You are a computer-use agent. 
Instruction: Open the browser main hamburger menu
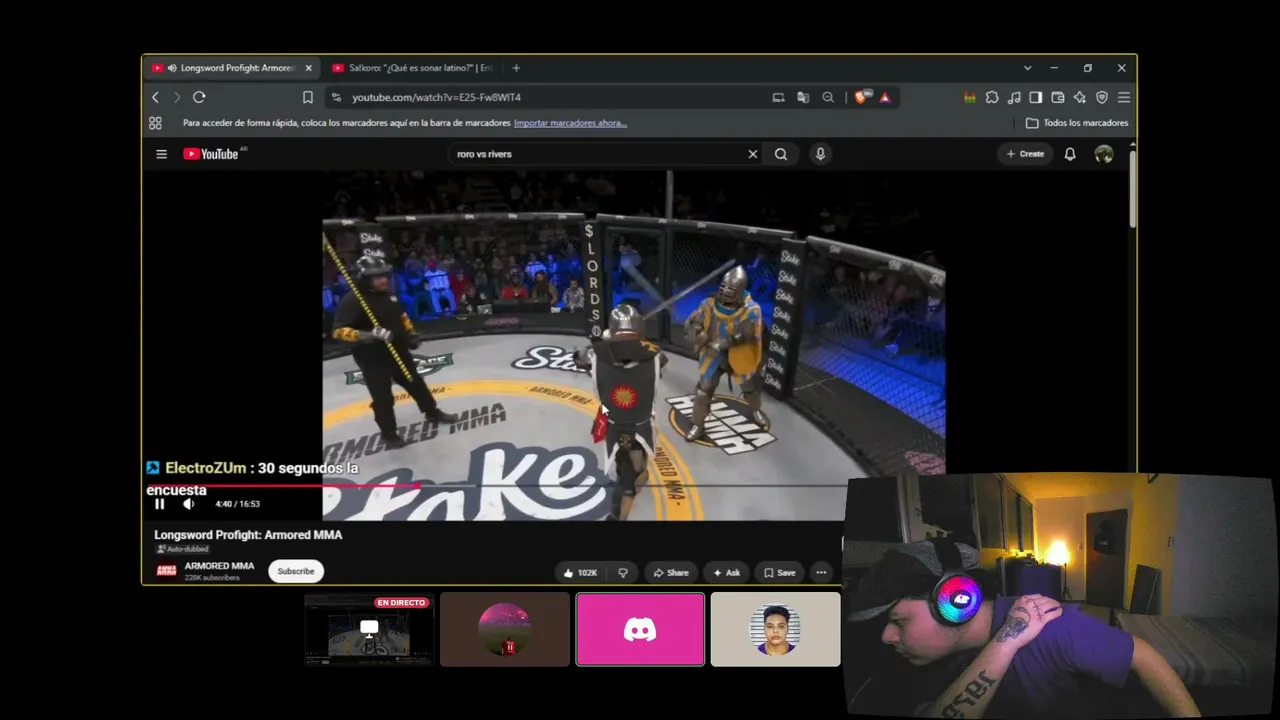(x=1124, y=97)
